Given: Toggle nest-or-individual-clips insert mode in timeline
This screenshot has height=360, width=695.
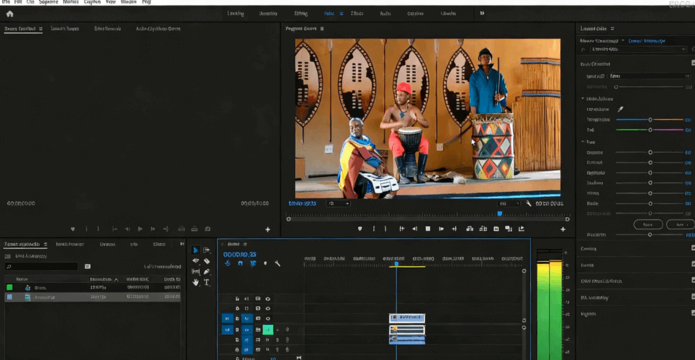Looking at the screenshot, I should (227, 263).
